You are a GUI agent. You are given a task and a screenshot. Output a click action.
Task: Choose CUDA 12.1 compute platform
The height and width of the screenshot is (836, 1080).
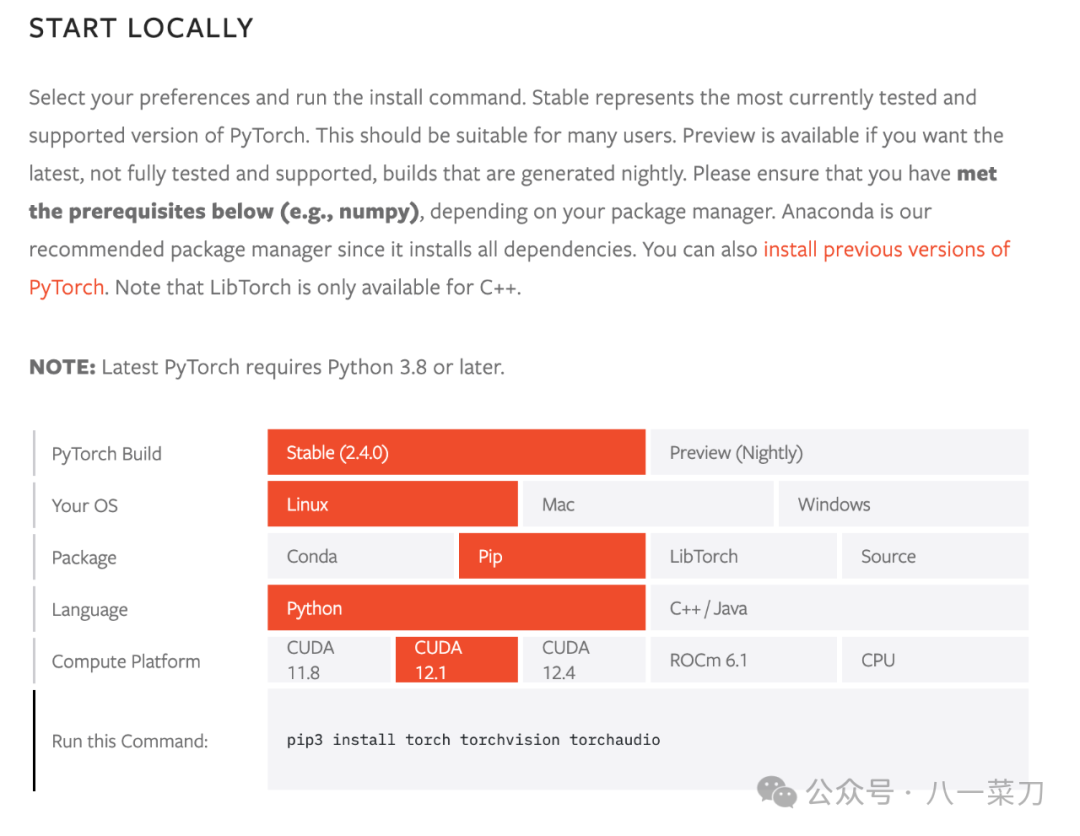tap(456, 660)
